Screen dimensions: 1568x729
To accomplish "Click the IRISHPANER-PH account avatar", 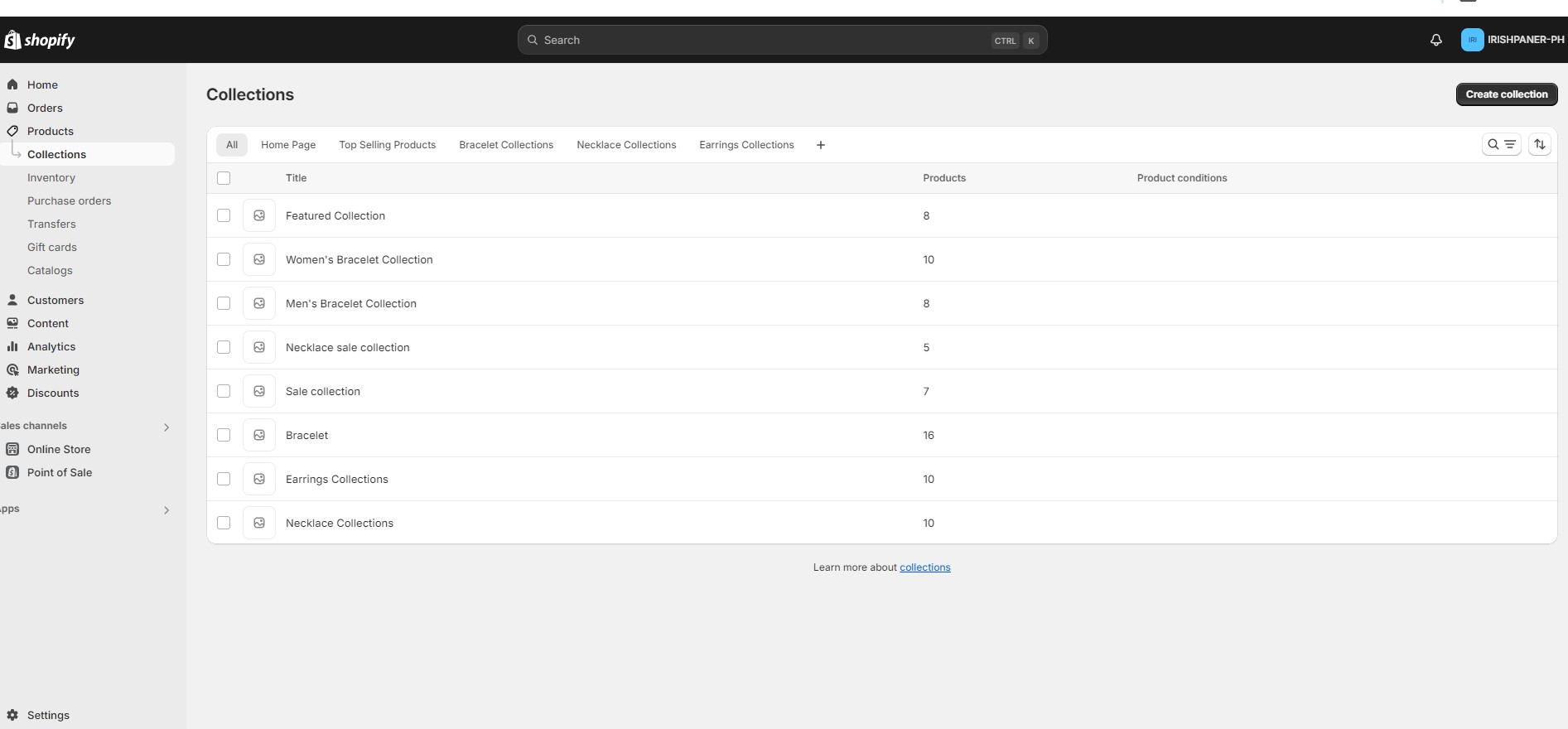I will tap(1472, 40).
